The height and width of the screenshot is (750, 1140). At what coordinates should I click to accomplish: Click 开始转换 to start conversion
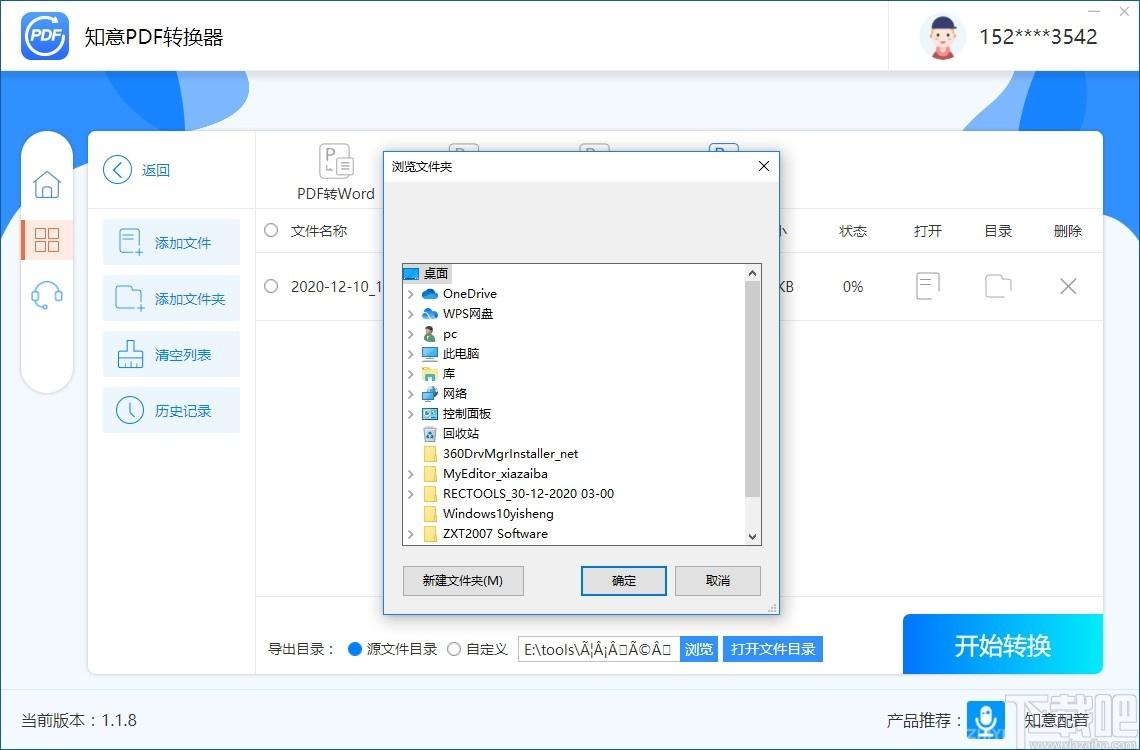[1003, 645]
